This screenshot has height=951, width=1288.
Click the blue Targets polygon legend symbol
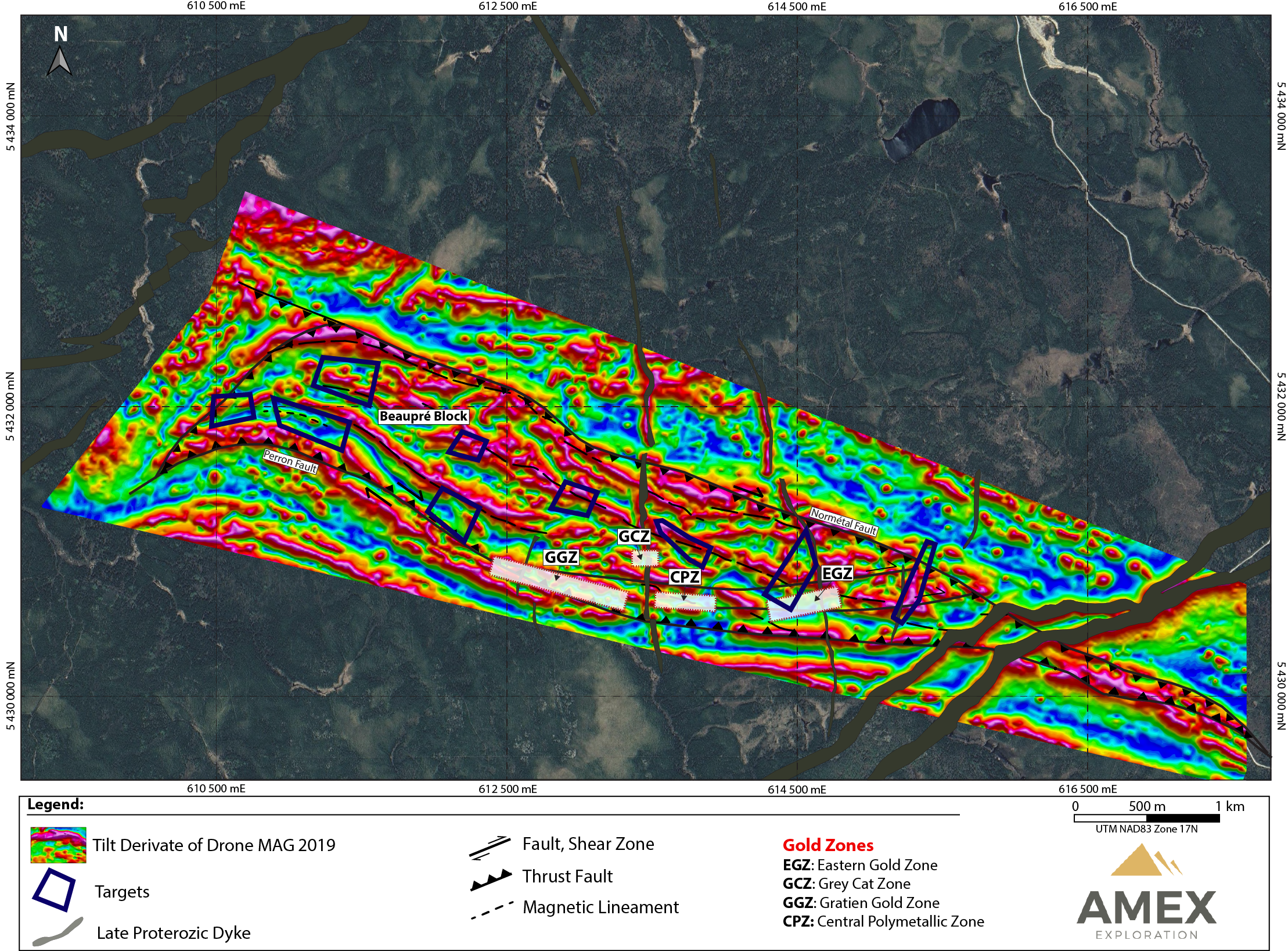click(x=55, y=889)
